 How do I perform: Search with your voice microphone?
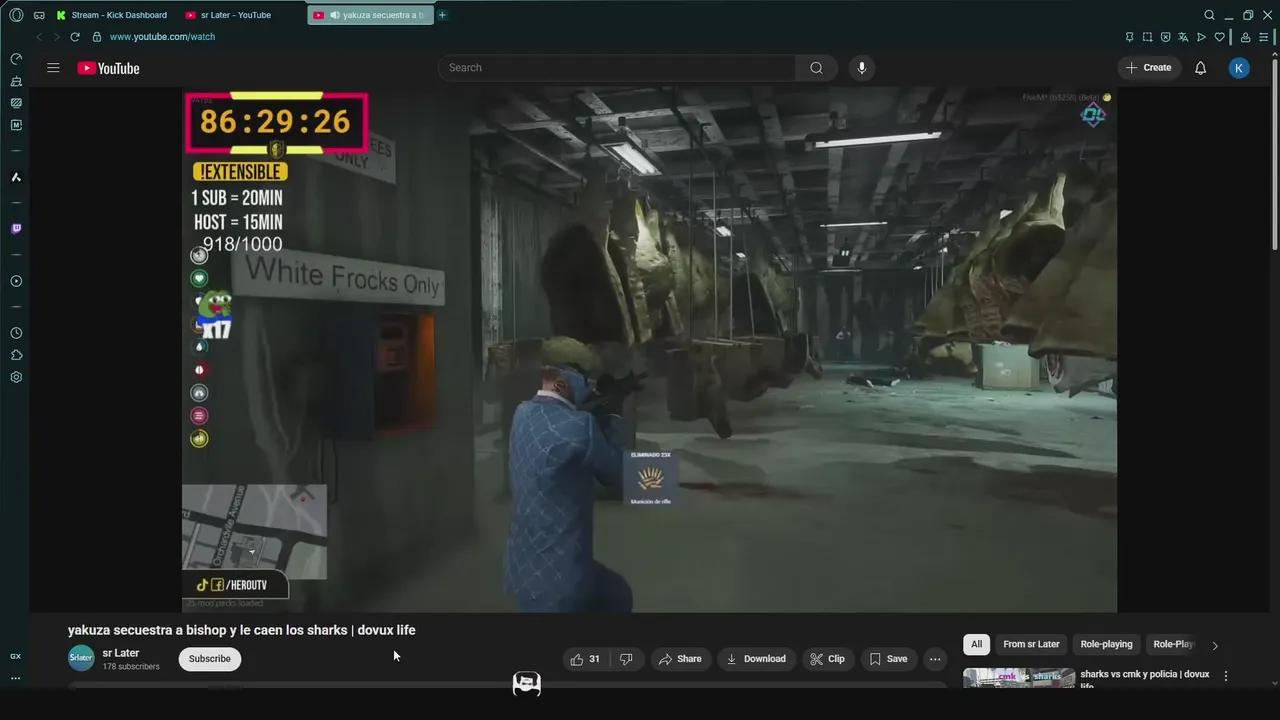point(862,68)
